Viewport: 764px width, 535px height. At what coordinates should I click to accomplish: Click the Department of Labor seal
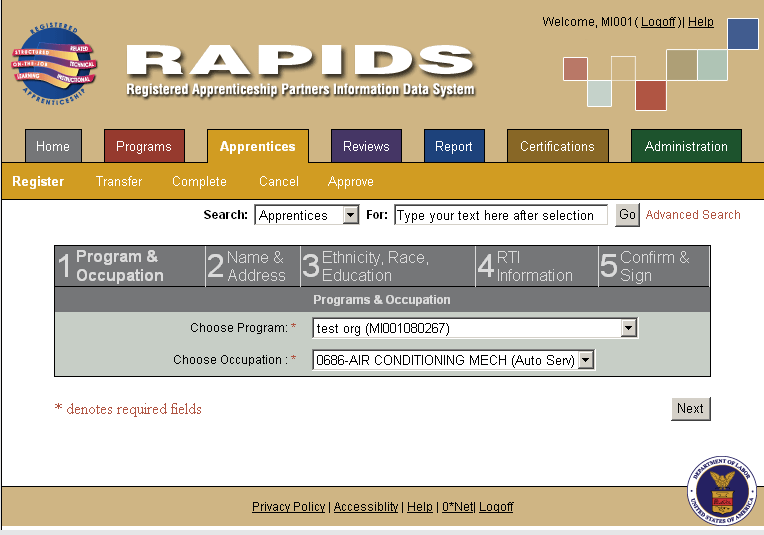pos(722,491)
